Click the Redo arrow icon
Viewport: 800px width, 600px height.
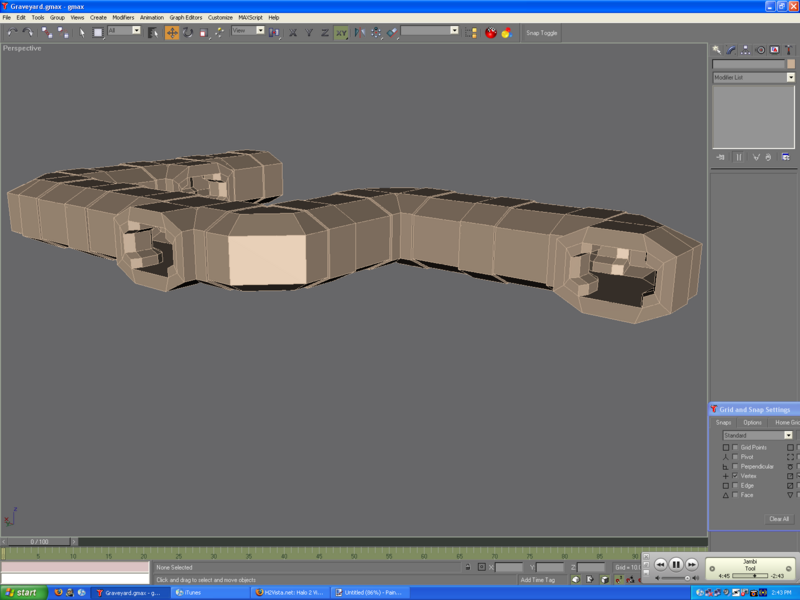coord(28,33)
